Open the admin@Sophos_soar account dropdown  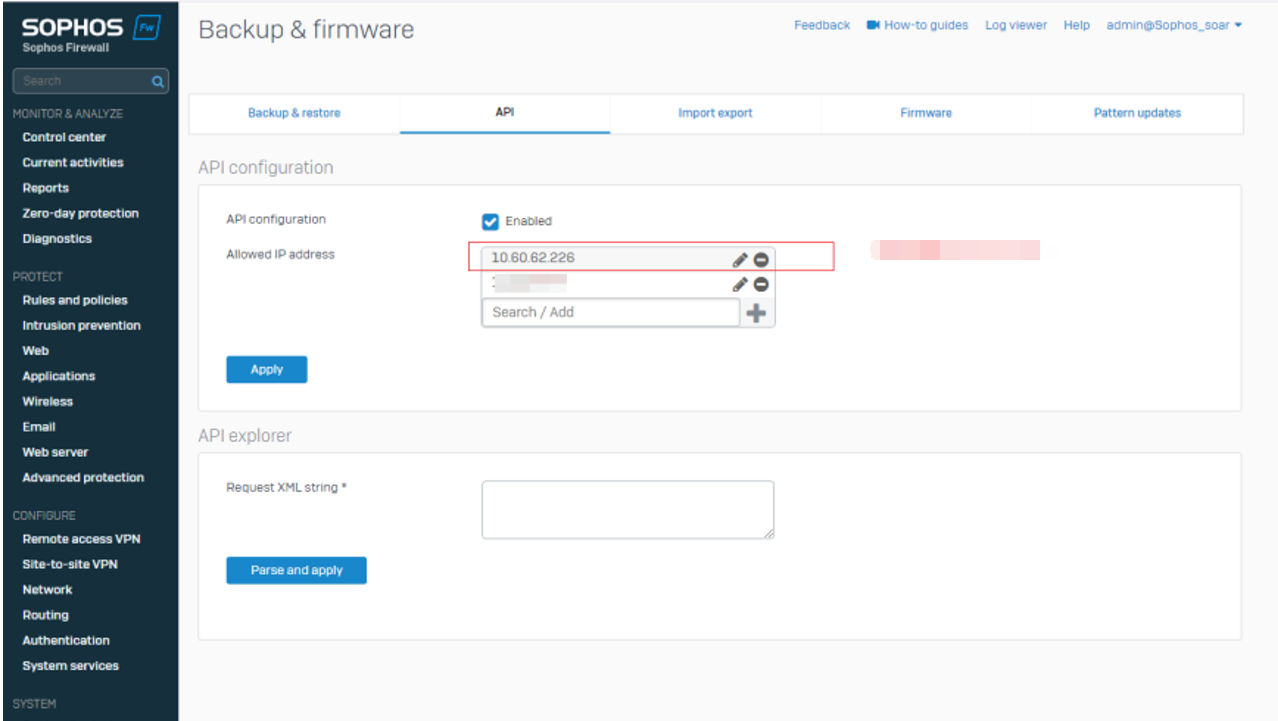(1174, 25)
